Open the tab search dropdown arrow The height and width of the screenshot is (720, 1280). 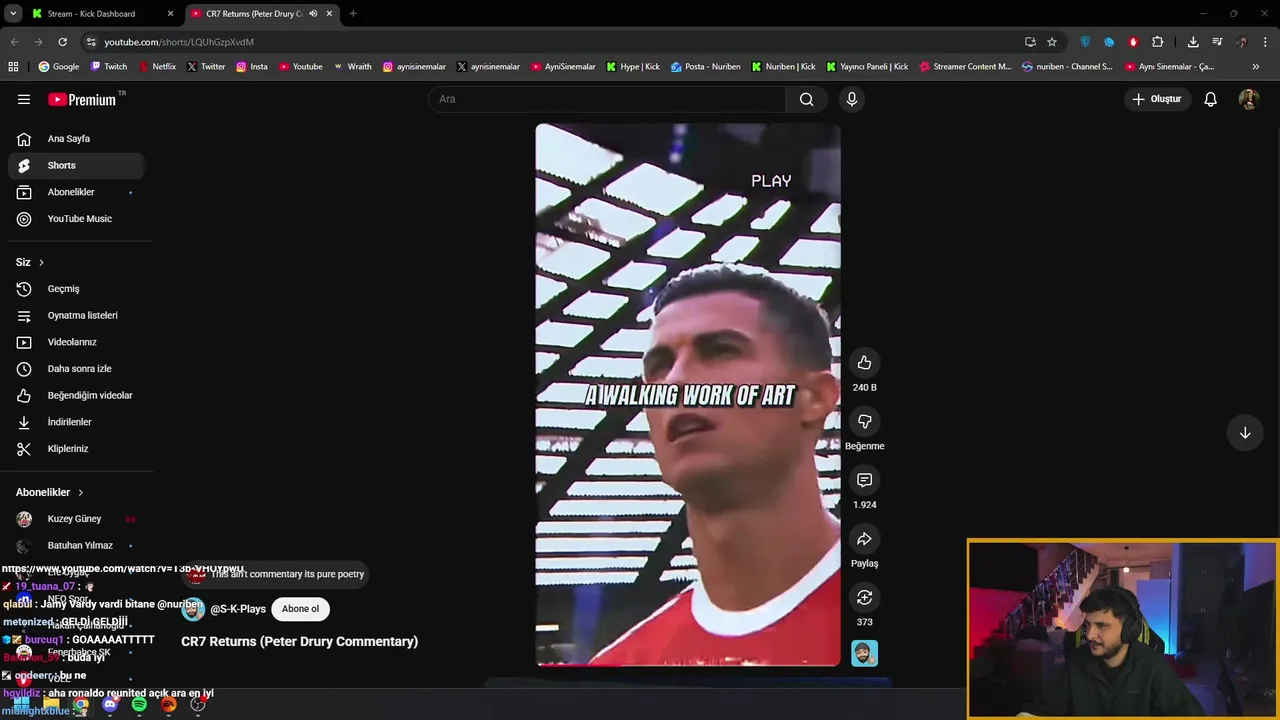click(13, 14)
